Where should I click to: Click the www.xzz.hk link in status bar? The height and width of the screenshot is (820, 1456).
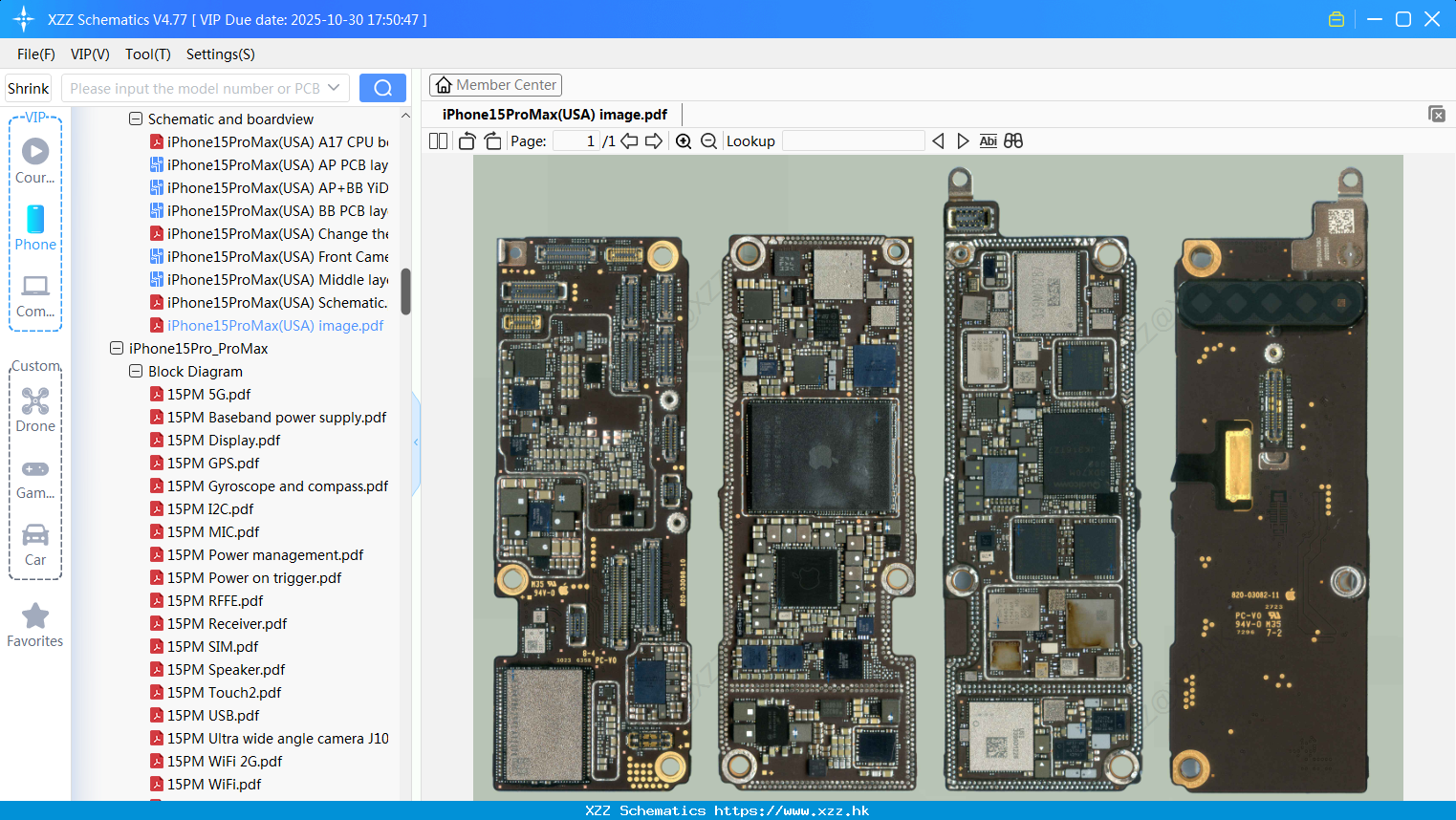coord(792,810)
